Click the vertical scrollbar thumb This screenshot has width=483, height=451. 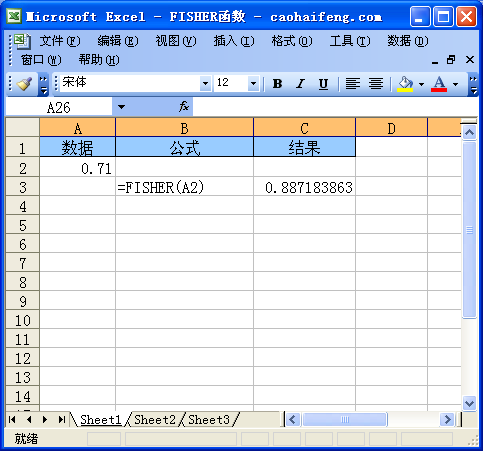coord(469,230)
